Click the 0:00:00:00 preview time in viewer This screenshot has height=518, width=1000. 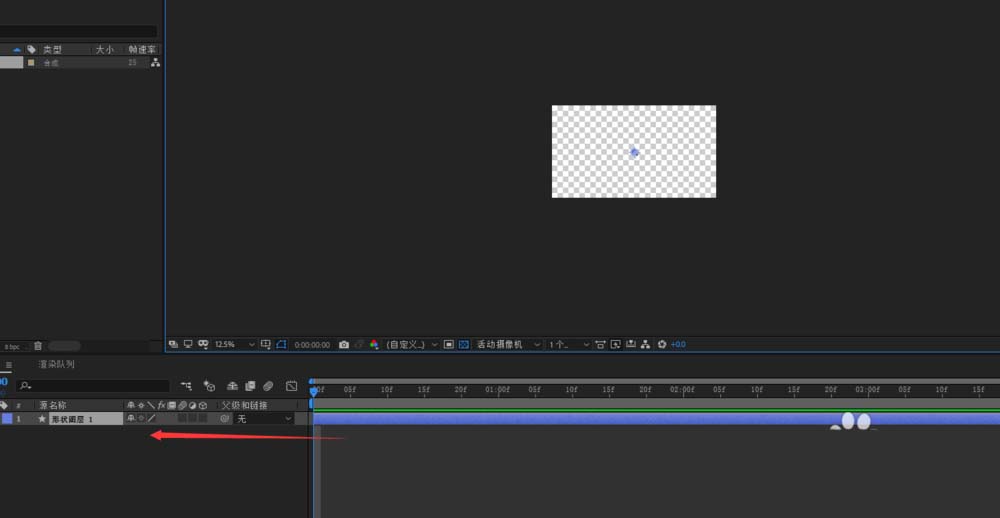(312, 344)
